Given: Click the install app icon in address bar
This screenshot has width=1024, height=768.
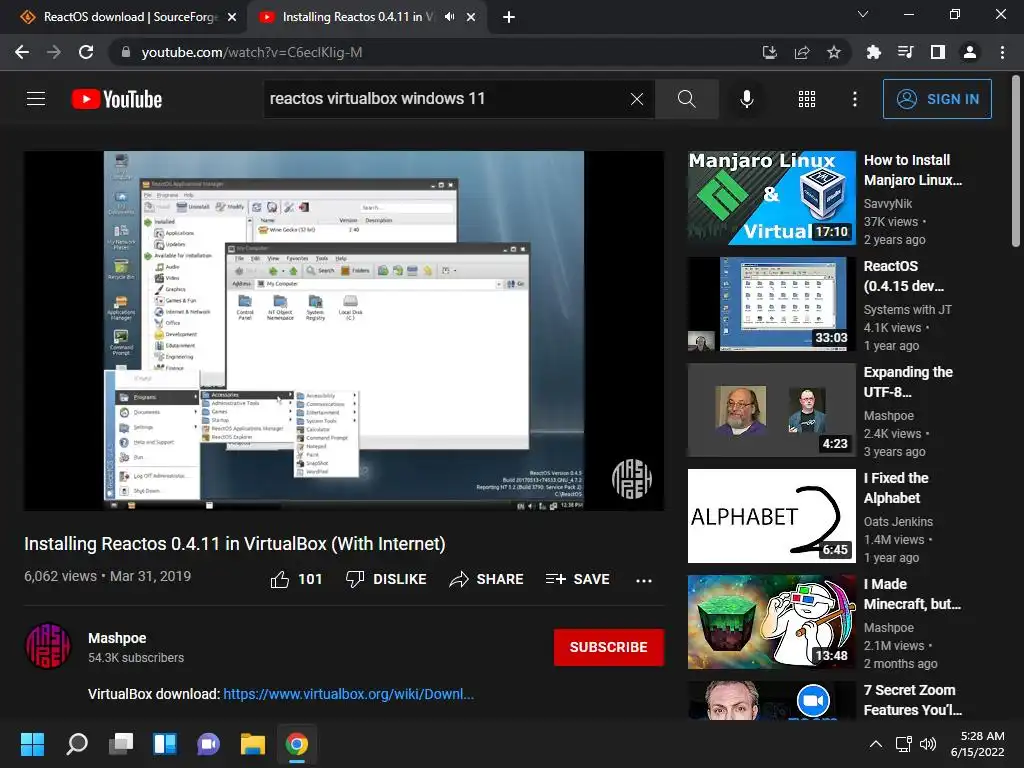Looking at the screenshot, I should [769, 52].
